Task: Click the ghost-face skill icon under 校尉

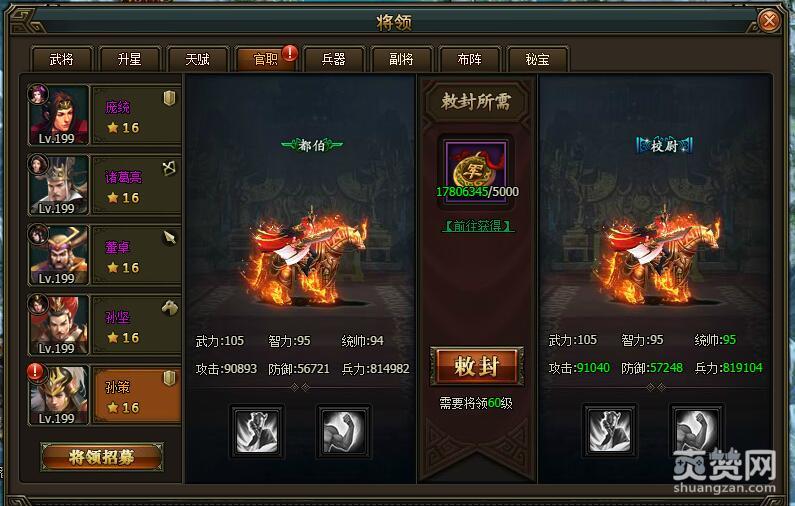Action: pos(610,431)
